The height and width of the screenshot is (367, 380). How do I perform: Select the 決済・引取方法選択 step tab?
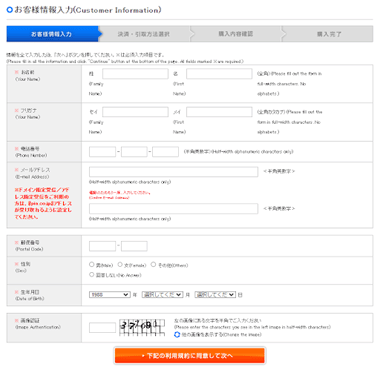[144, 34]
